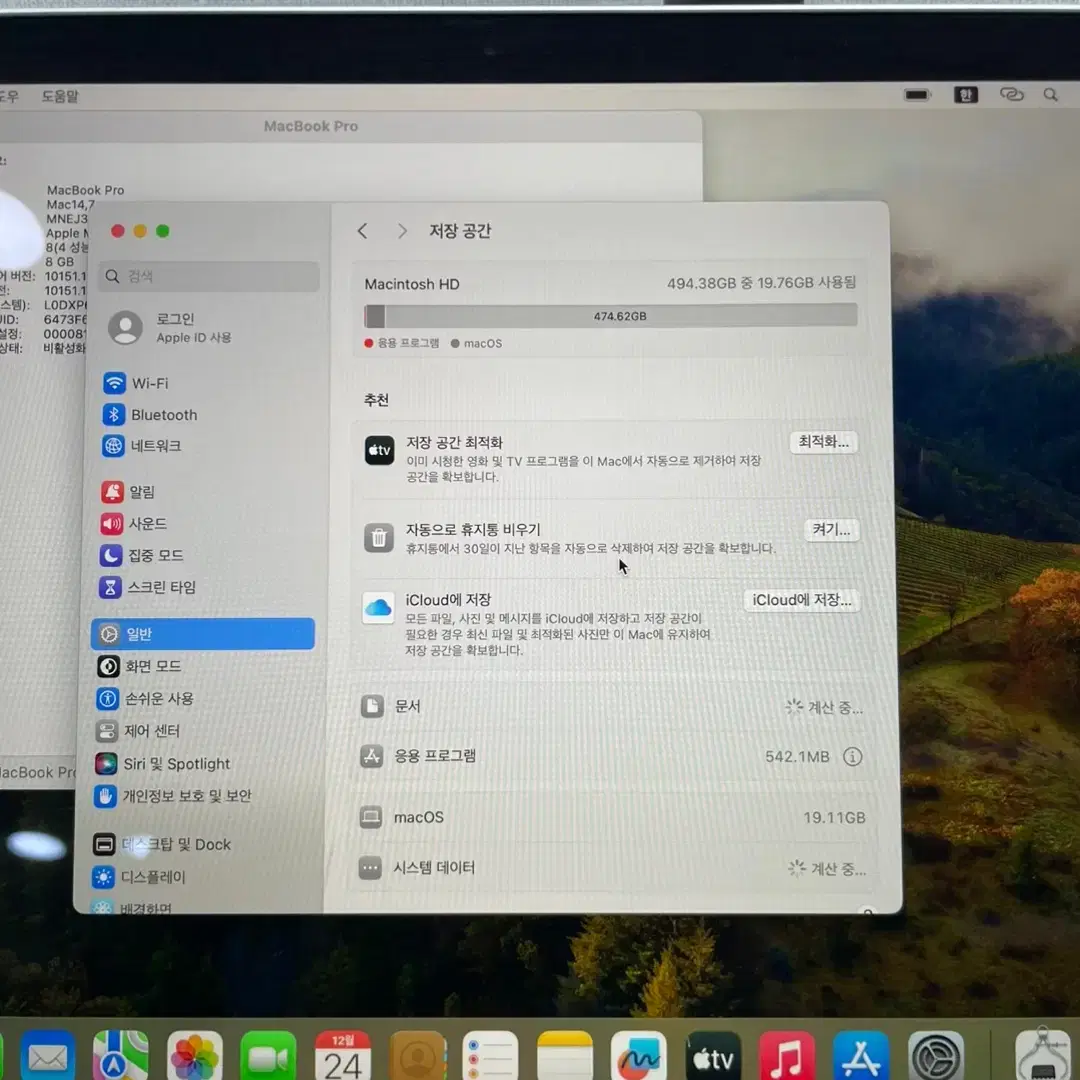The image size is (1080, 1080).
Task: Launch Photos from the Dock
Action: coord(195,1057)
